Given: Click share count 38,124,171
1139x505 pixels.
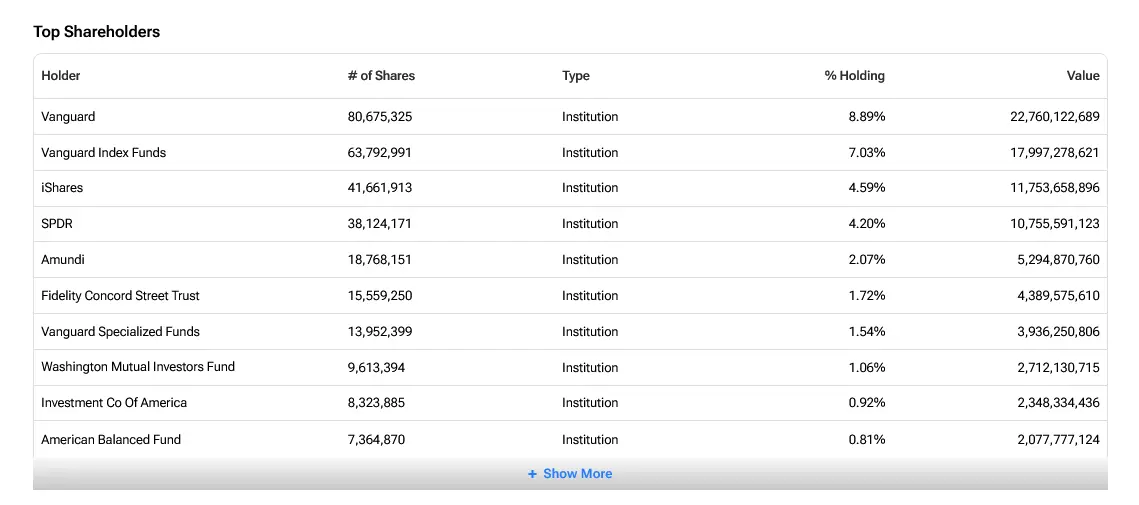Looking at the screenshot, I should [380, 224].
